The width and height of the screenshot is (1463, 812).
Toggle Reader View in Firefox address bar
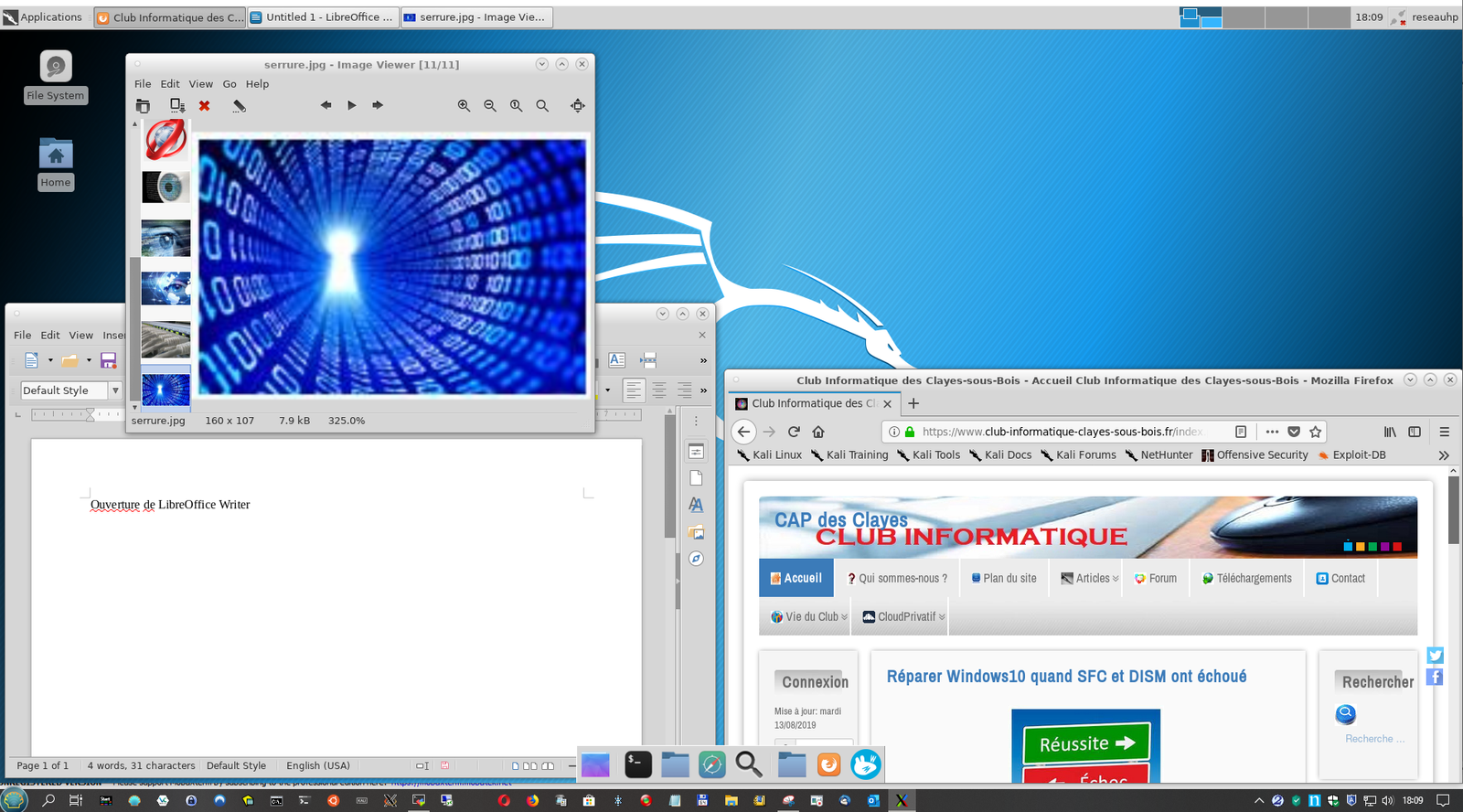click(x=1241, y=432)
